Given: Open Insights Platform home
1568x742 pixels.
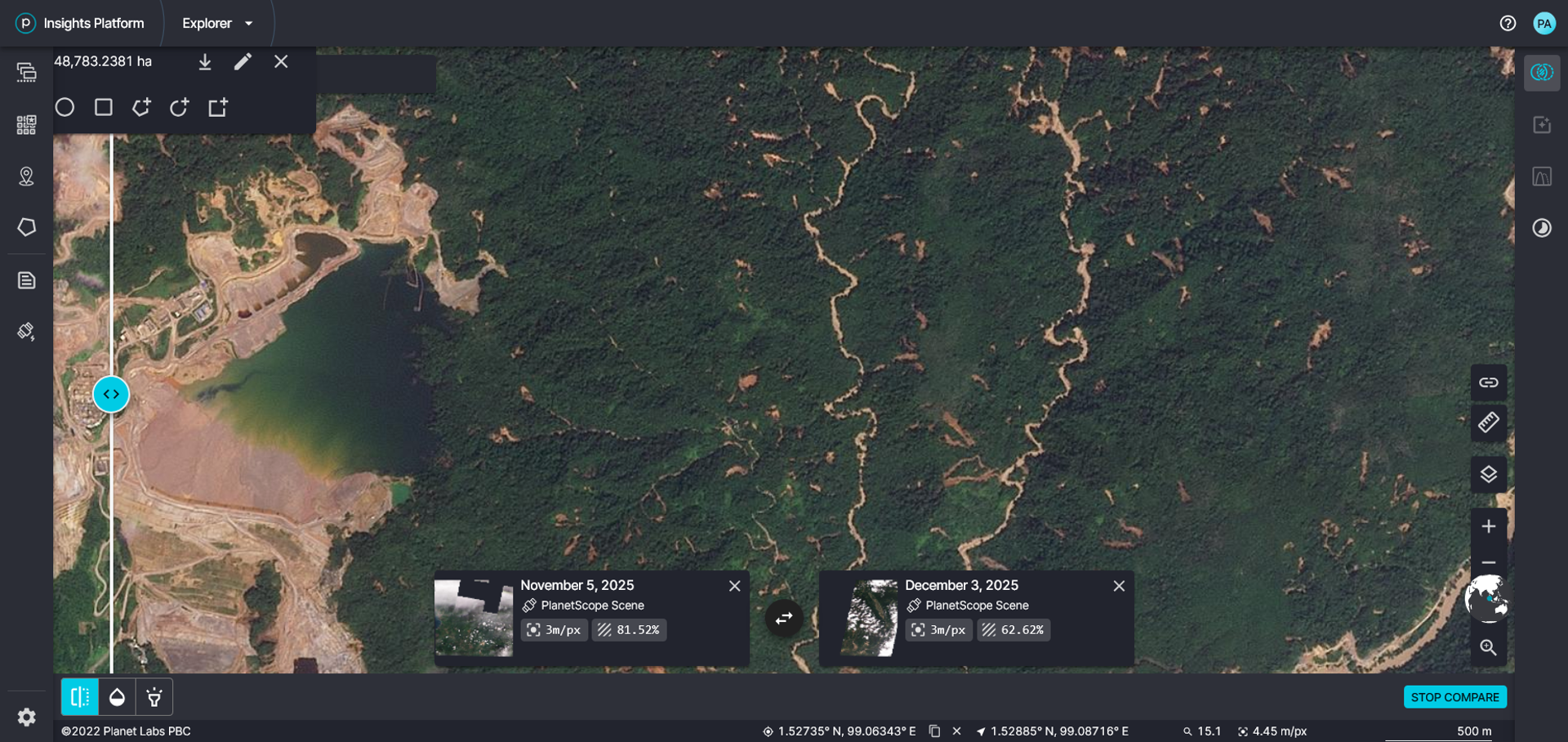Looking at the screenshot, I should point(80,23).
